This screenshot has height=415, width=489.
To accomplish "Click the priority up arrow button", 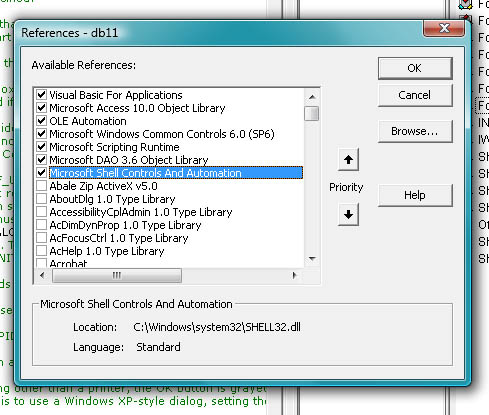I will tap(348, 160).
